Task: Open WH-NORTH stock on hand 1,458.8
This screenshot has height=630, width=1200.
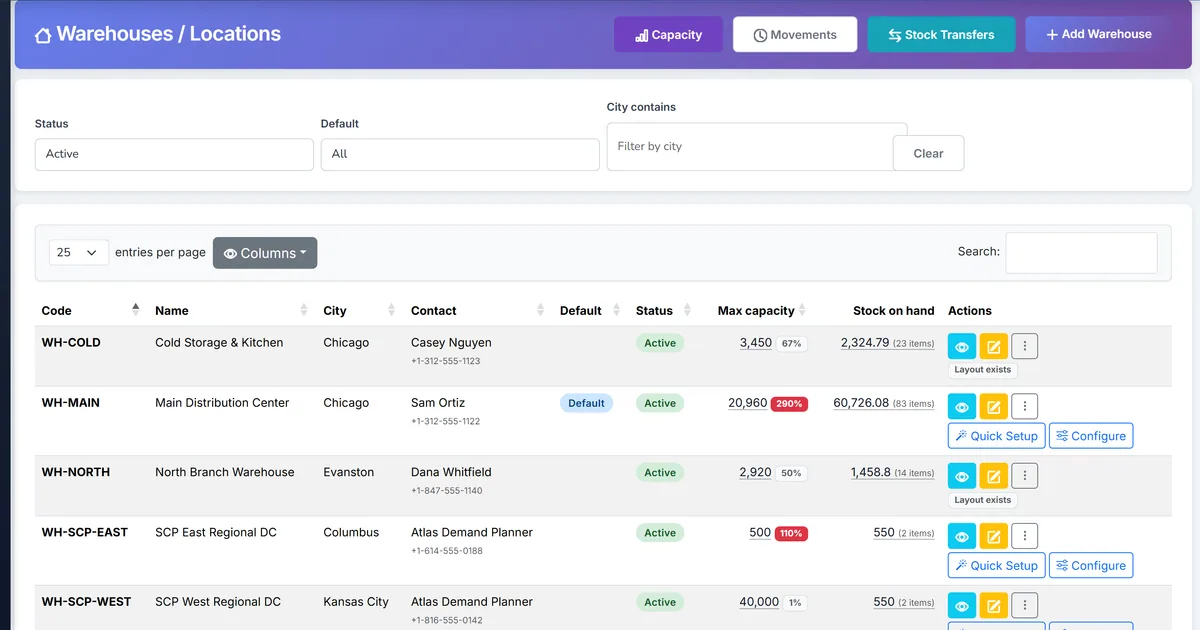Action: coord(871,472)
